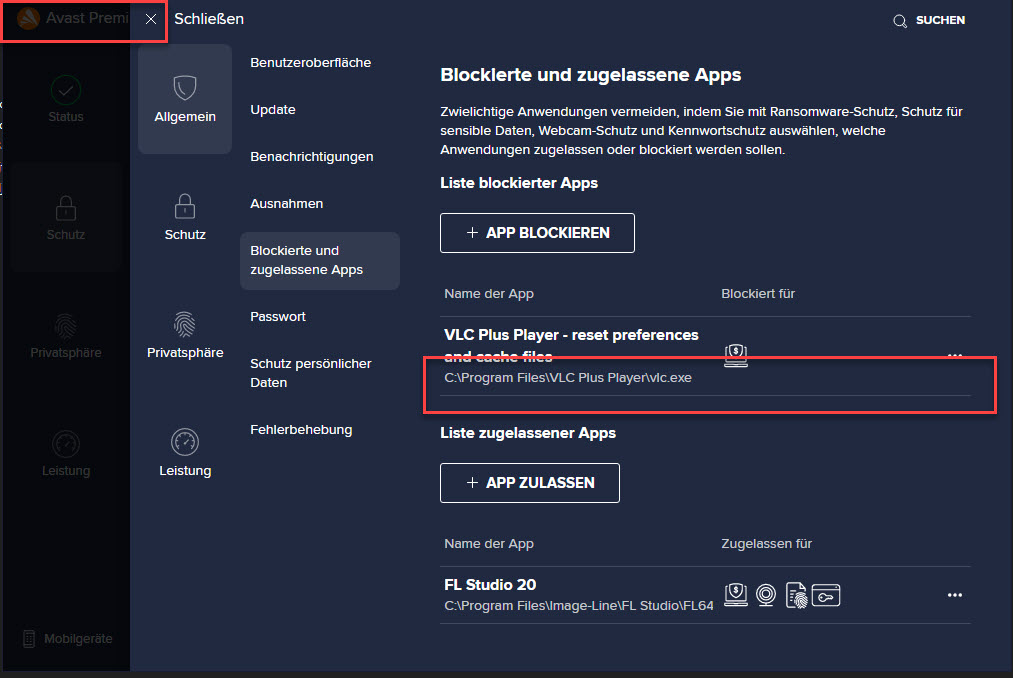Click the Blockiert für column header
The height and width of the screenshot is (678, 1013).
[x=758, y=294]
